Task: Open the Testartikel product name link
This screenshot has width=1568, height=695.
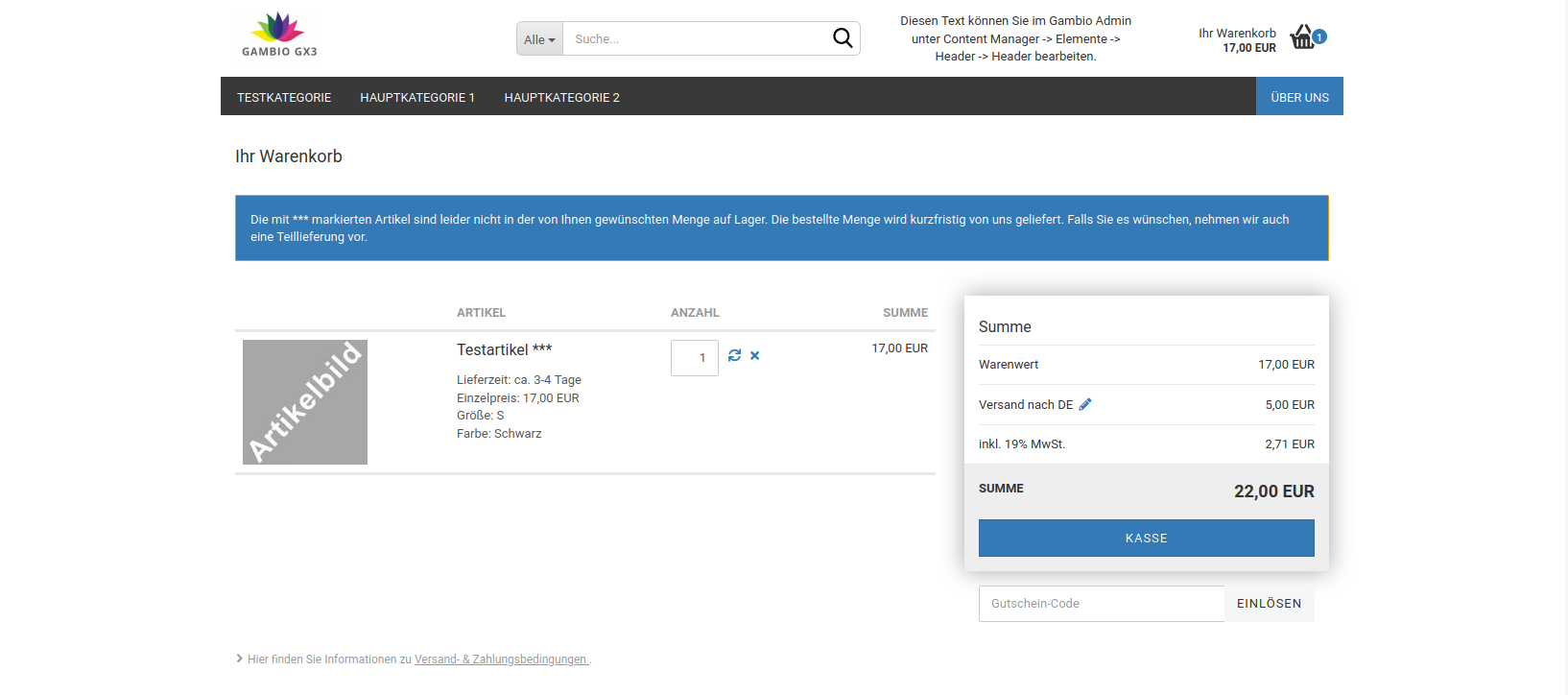Action: click(492, 349)
